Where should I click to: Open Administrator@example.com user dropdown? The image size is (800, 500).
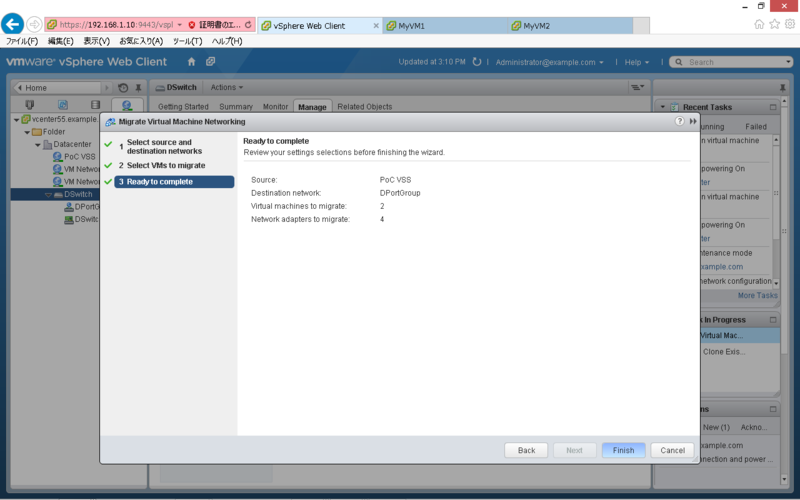tap(549, 62)
